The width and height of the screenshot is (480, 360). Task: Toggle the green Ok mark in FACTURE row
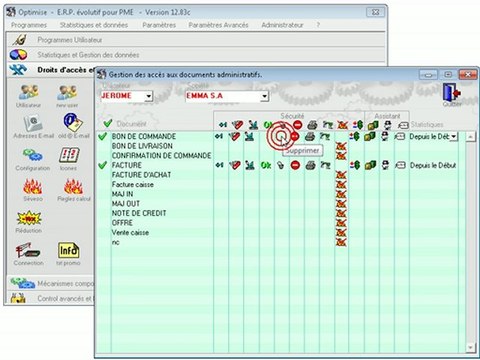pyautogui.click(x=266, y=165)
